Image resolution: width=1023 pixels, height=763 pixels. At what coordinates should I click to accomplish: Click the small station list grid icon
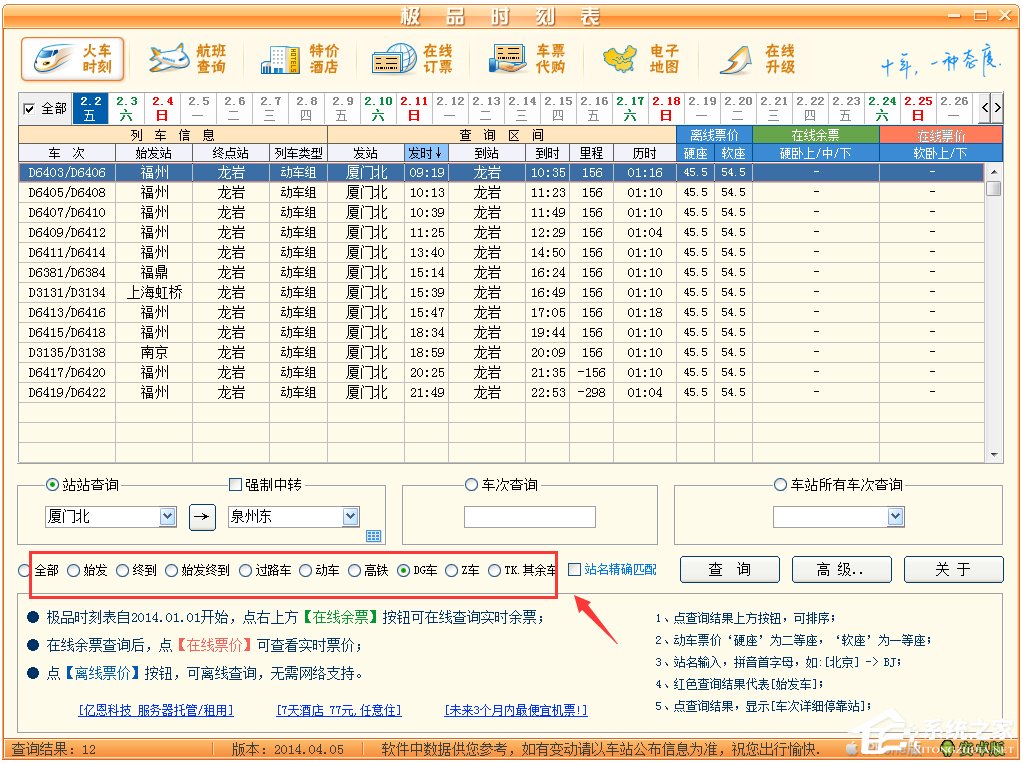click(373, 536)
